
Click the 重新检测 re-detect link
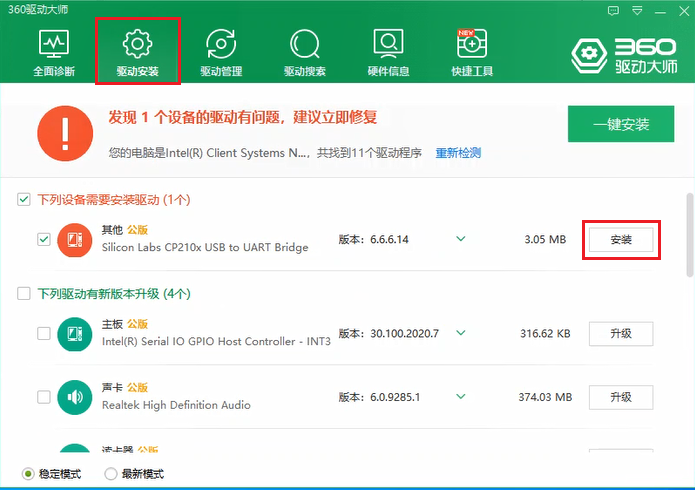tap(458, 153)
